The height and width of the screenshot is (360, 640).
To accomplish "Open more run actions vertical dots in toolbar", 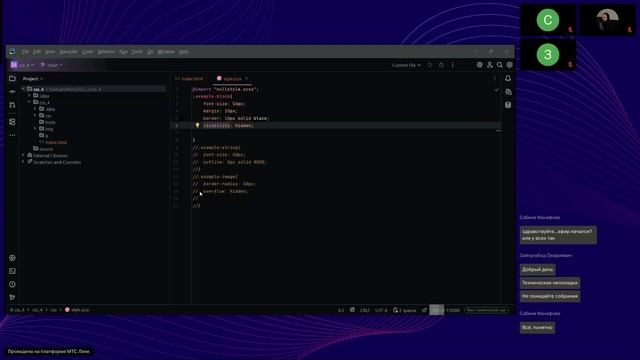I will [x=453, y=65].
